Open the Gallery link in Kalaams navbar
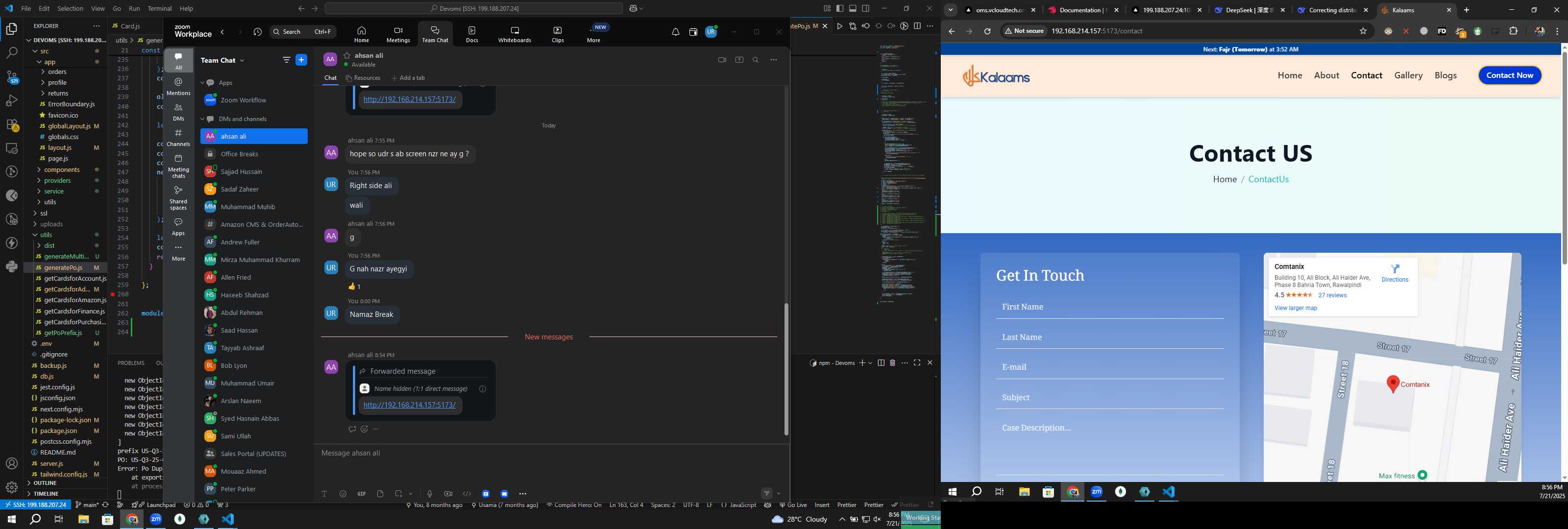 1408,75
